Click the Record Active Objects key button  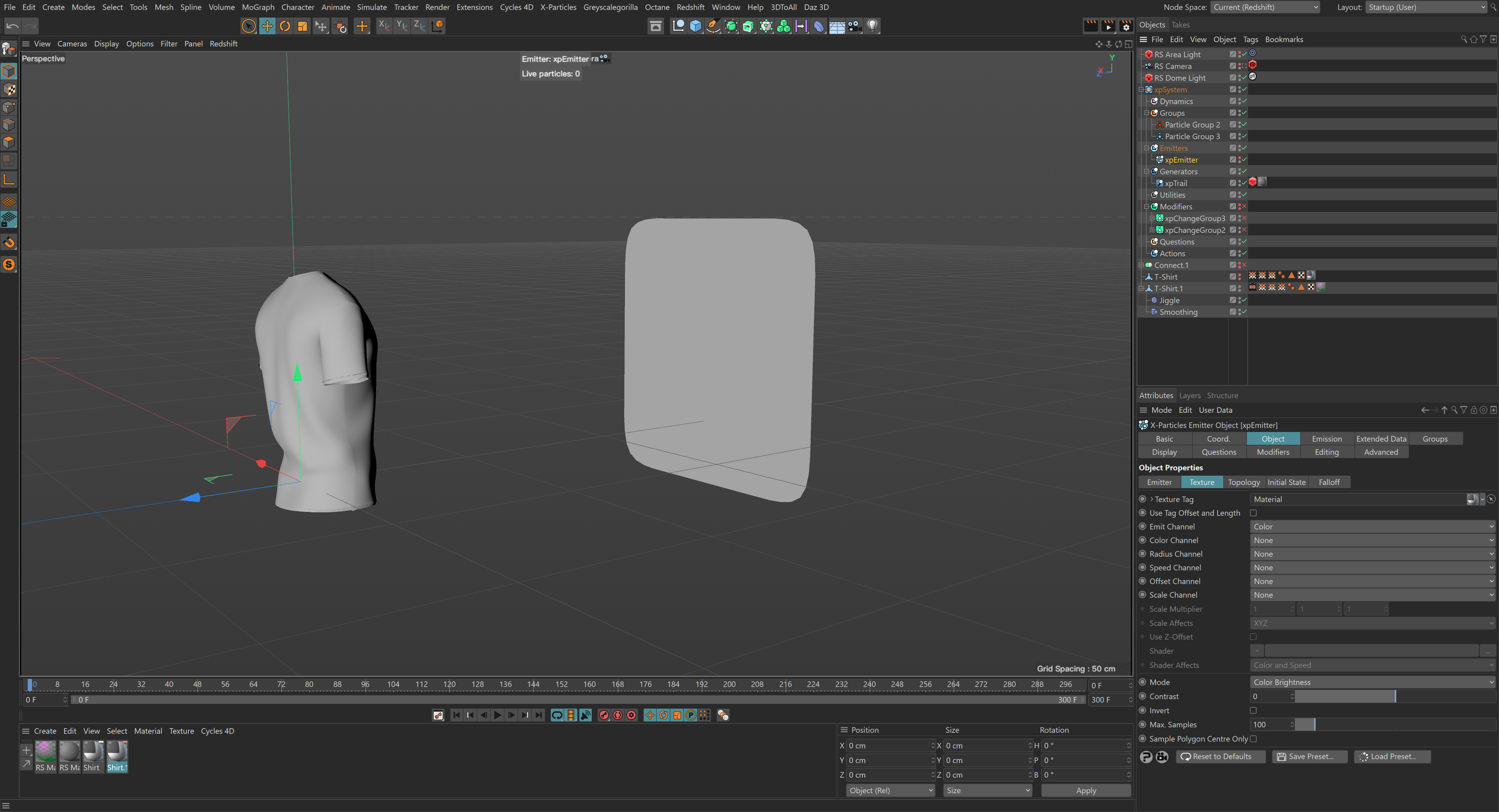click(604, 716)
